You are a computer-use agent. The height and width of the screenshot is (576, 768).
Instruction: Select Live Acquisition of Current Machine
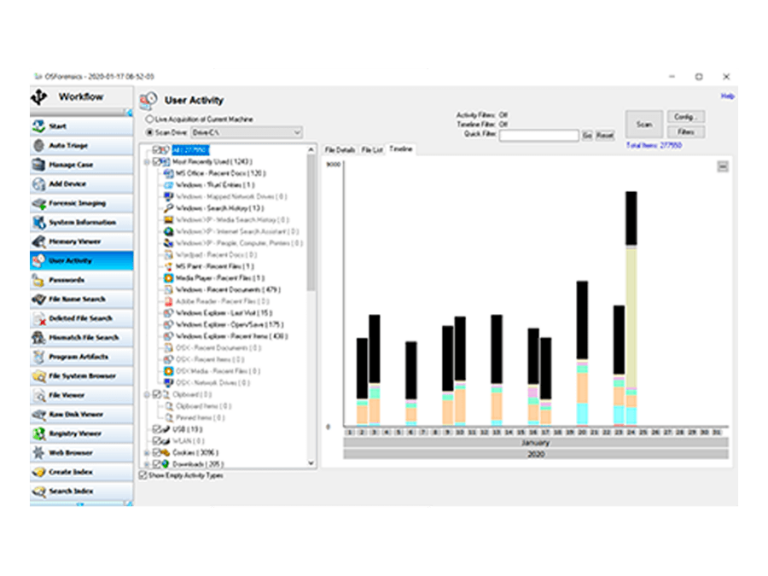pos(150,119)
